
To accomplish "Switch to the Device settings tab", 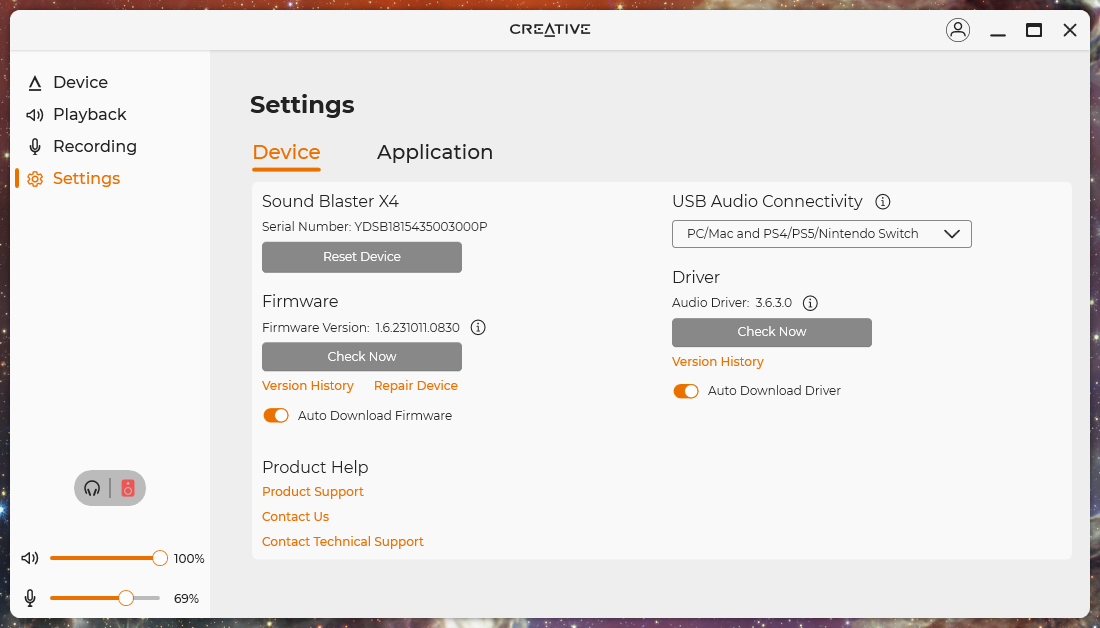I will pyautogui.click(x=286, y=152).
